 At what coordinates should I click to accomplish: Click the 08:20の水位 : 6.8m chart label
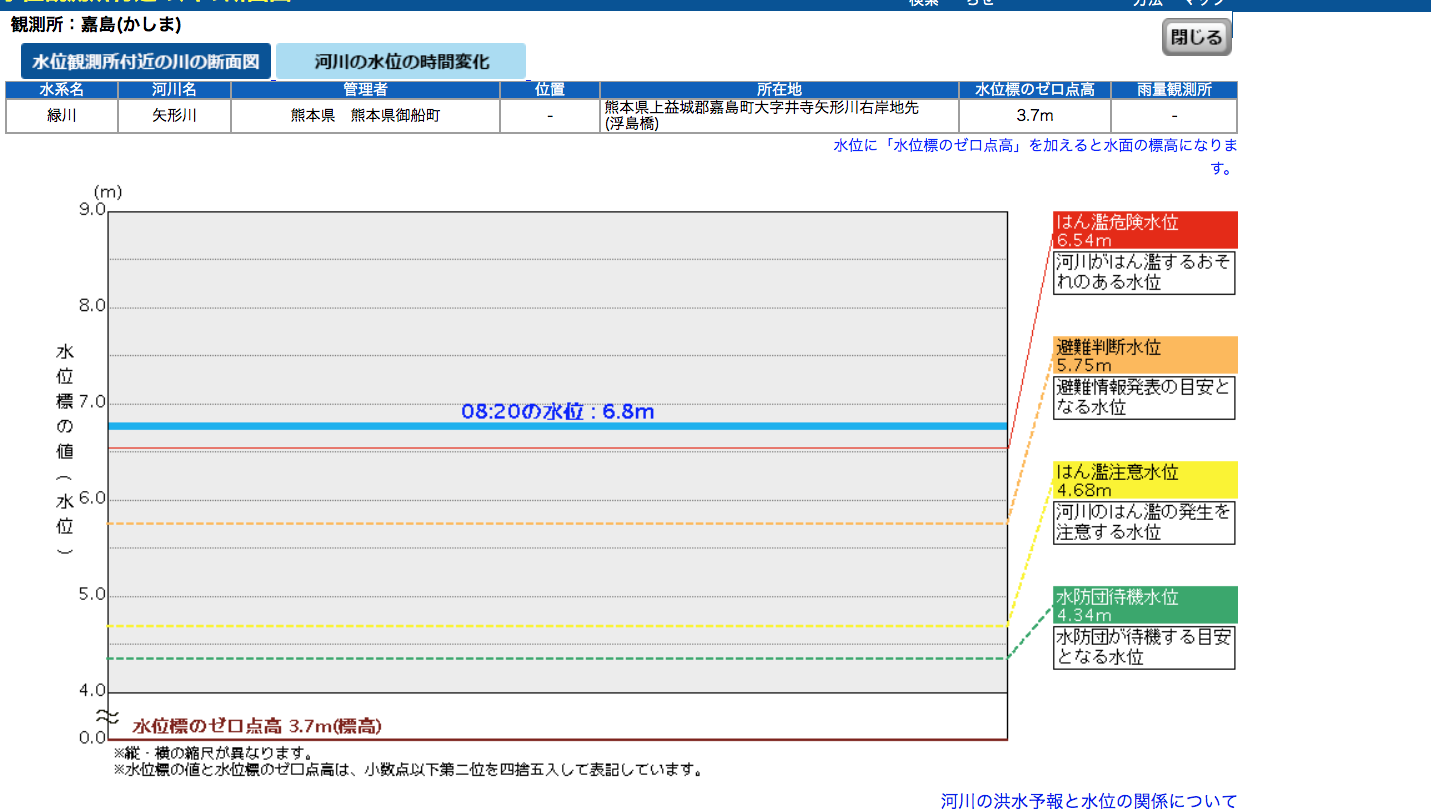[x=557, y=411]
